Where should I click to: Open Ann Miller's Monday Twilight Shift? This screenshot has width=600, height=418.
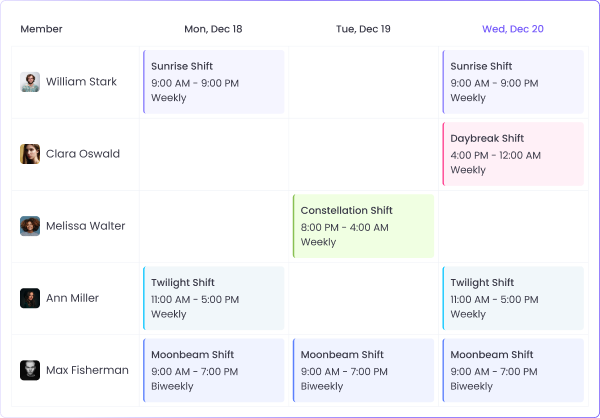[x=214, y=298]
